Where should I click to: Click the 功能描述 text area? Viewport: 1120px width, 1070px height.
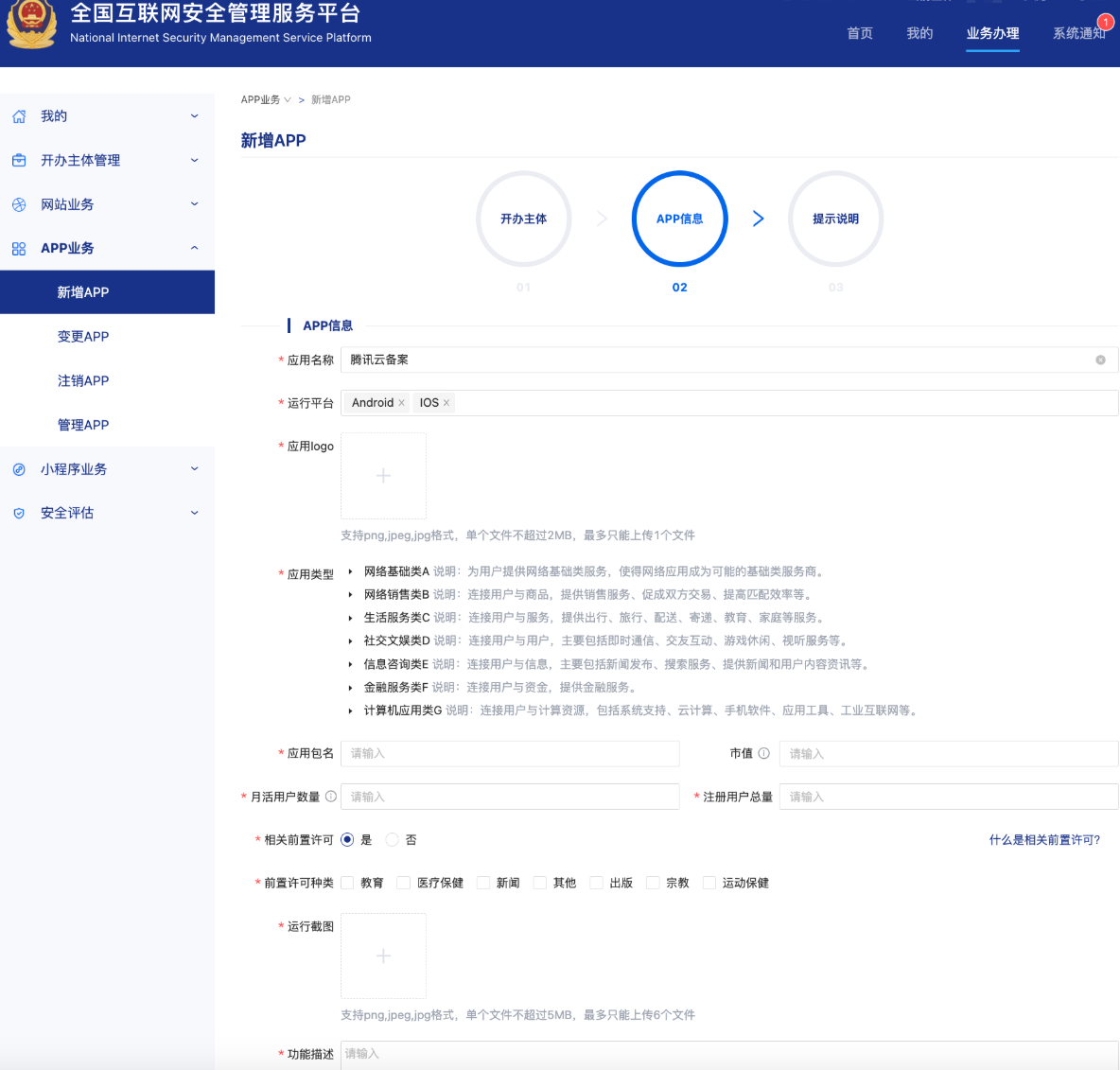click(x=729, y=1055)
